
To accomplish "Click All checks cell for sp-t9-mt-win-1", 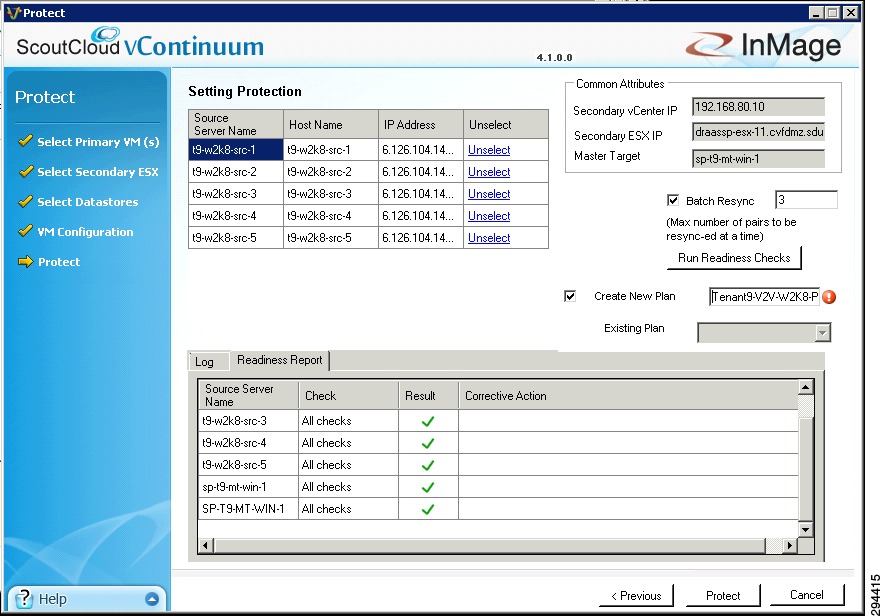I will (x=348, y=487).
